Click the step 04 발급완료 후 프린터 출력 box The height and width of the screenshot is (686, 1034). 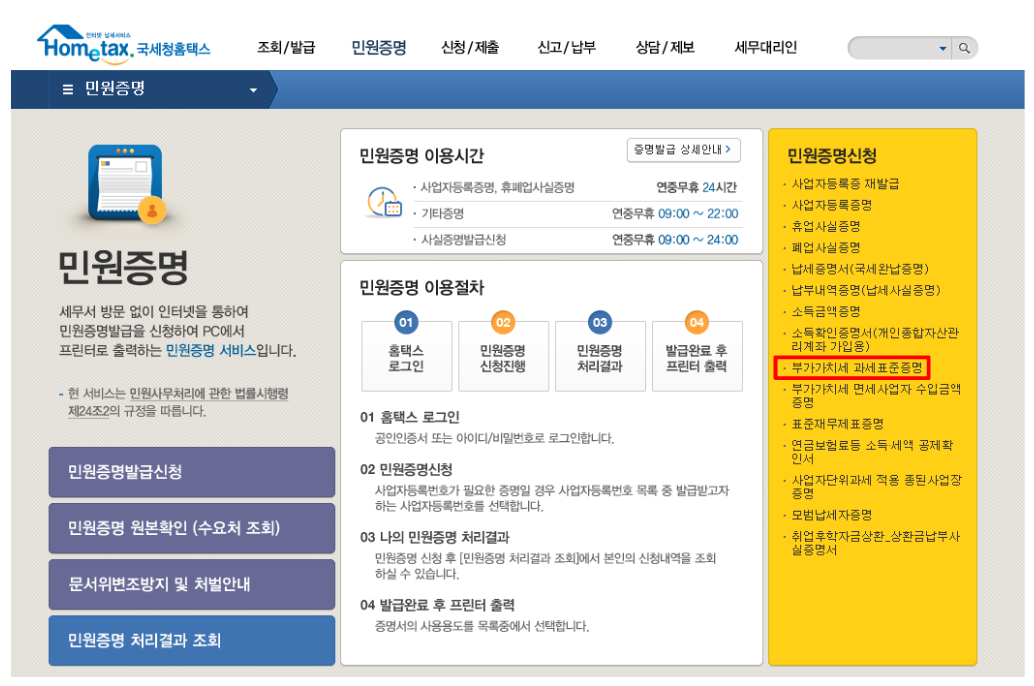696,356
